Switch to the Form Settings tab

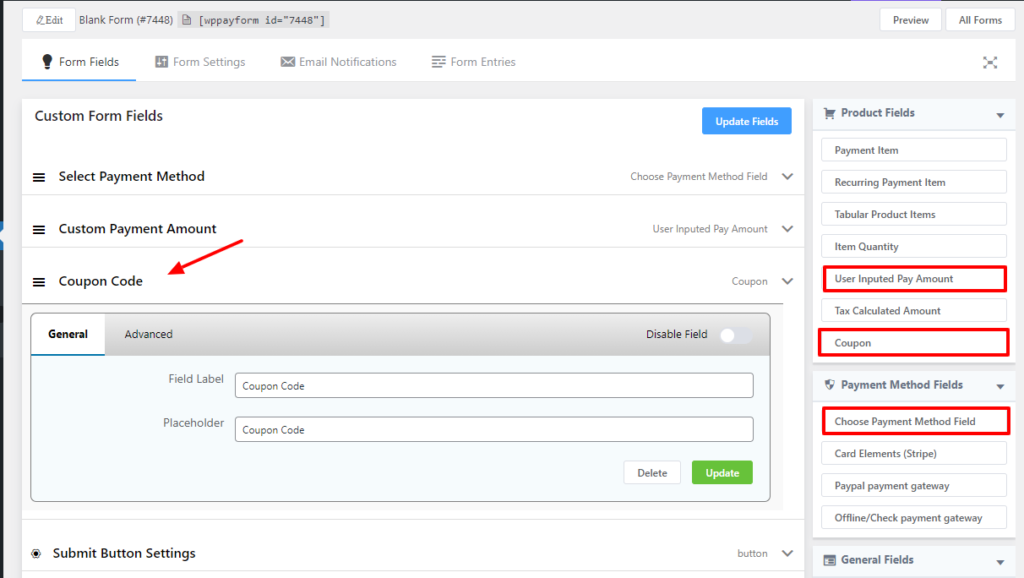[200, 62]
